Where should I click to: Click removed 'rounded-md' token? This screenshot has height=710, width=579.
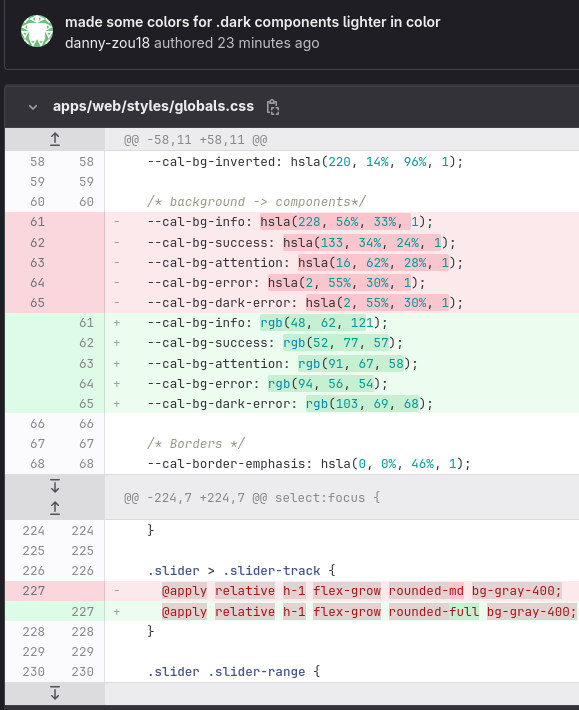(426, 591)
